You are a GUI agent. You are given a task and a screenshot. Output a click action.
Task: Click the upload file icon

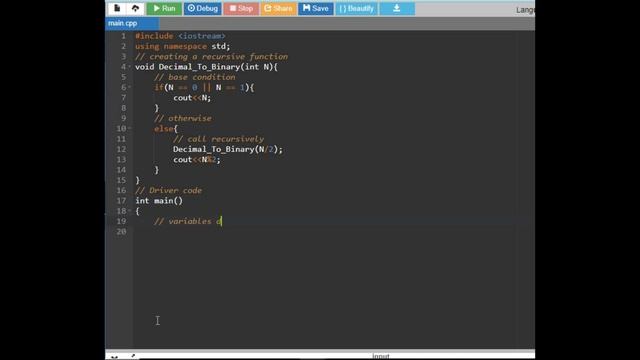point(135,8)
